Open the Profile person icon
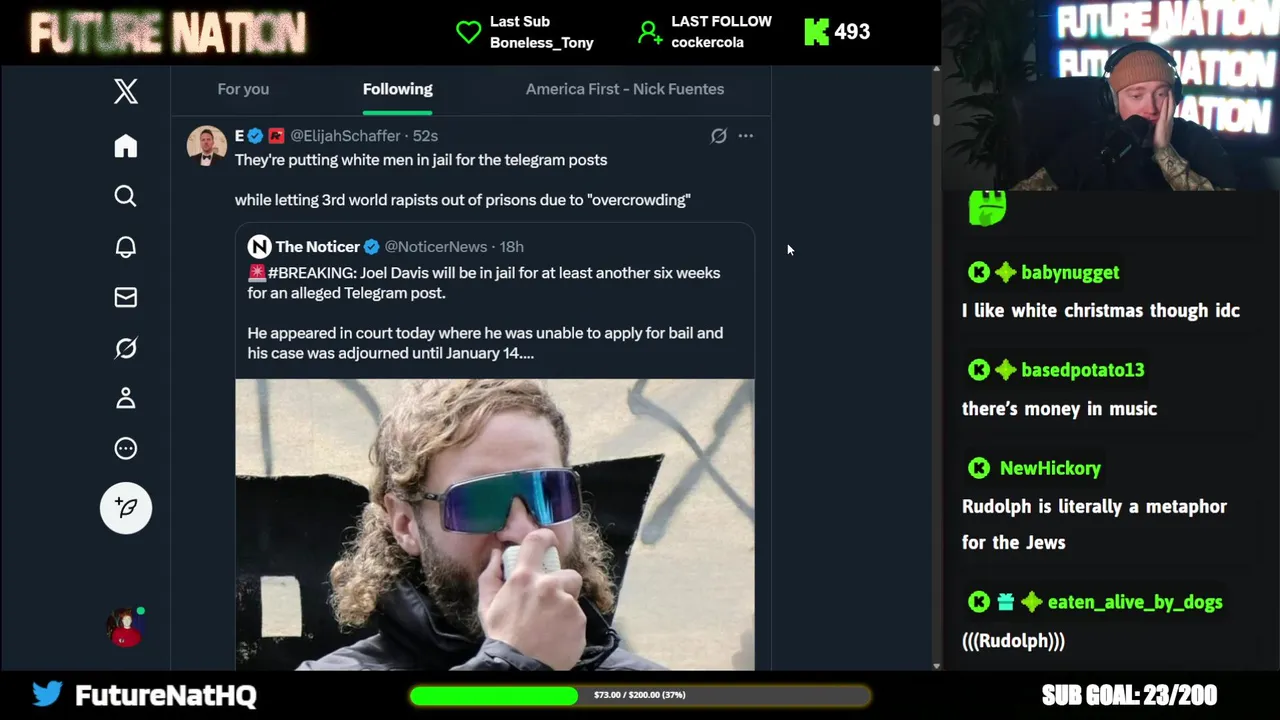This screenshot has height=720, width=1280. 125,398
